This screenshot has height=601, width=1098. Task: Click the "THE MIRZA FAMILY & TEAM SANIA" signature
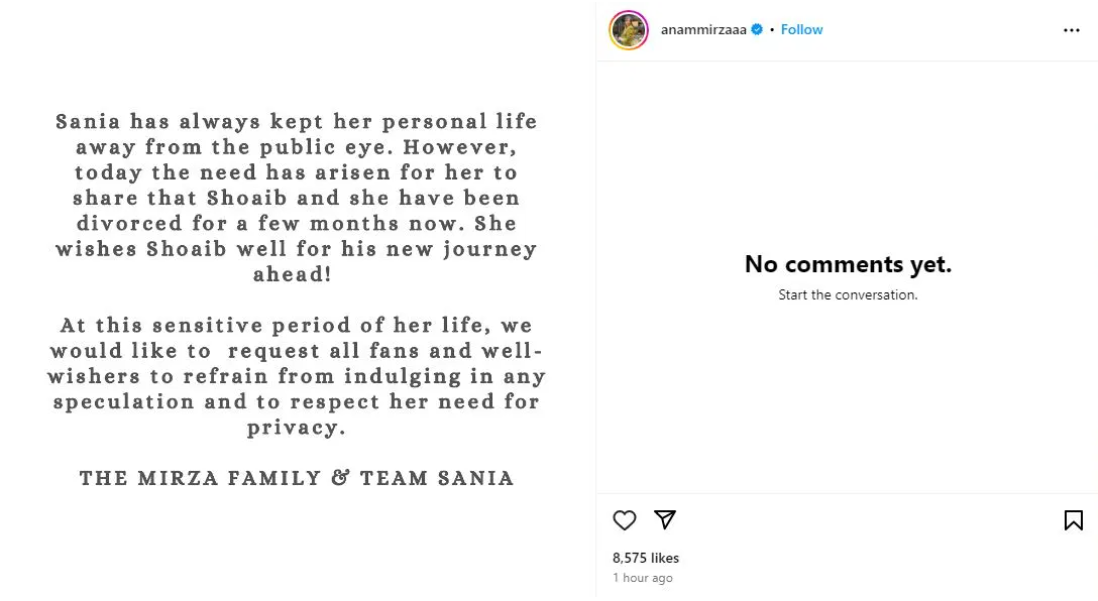[297, 479]
